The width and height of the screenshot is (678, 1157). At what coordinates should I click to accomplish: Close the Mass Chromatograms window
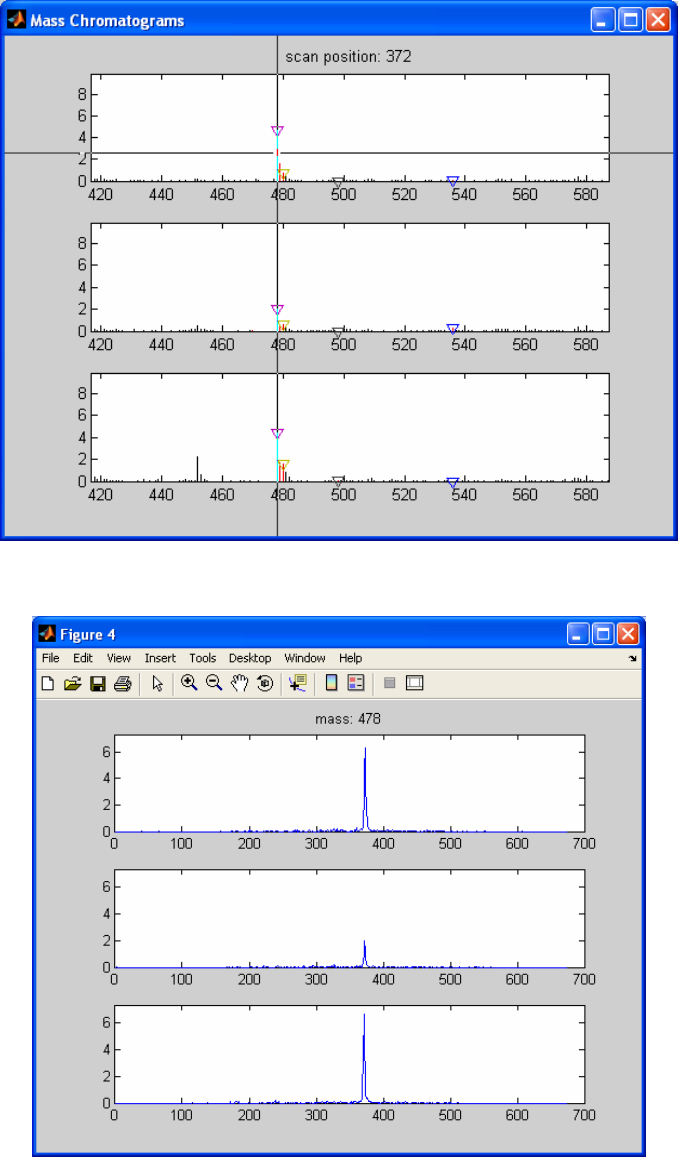pyautogui.click(x=657, y=20)
